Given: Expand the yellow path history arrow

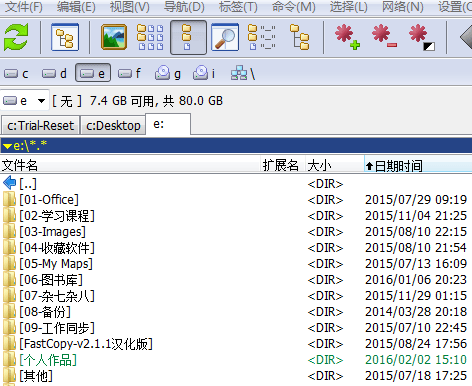Looking at the screenshot, I should (x=7, y=146).
